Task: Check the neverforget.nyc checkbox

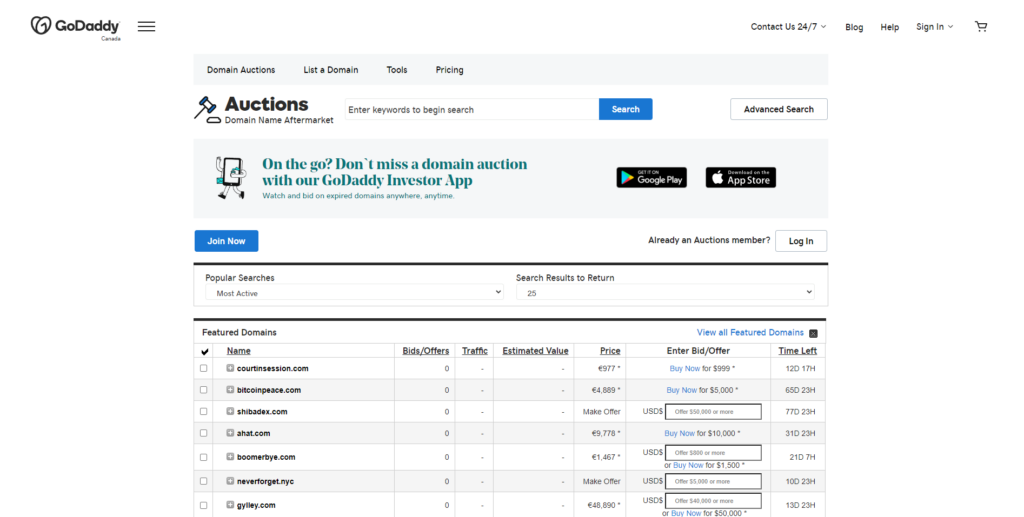Action: coord(204,481)
